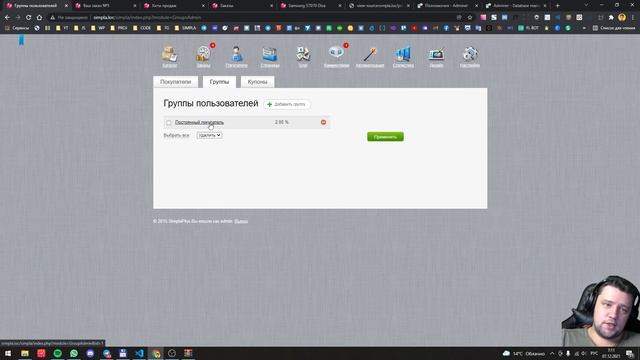The image size is (640, 360).
Task: Go to browser home page
Action: coord(39,18)
